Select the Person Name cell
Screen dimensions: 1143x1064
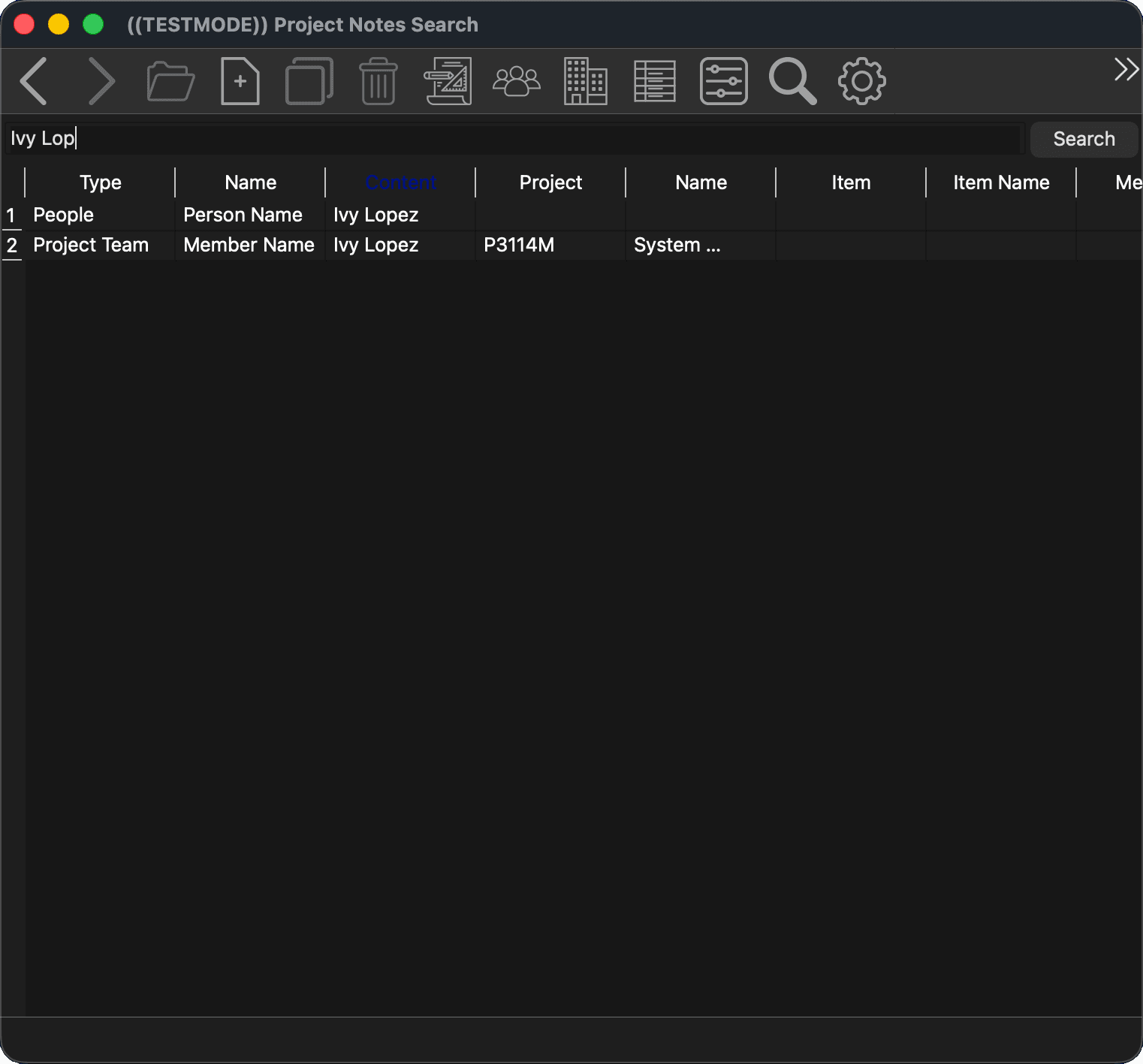(x=250, y=216)
